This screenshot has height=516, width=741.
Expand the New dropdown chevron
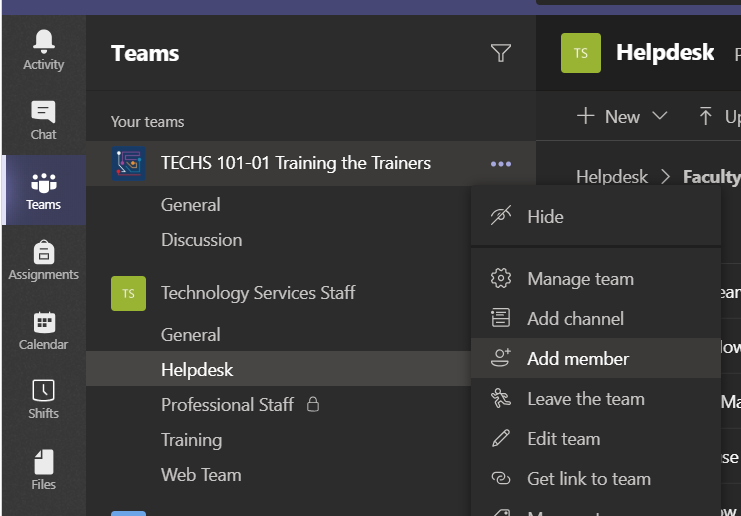[x=660, y=116]
